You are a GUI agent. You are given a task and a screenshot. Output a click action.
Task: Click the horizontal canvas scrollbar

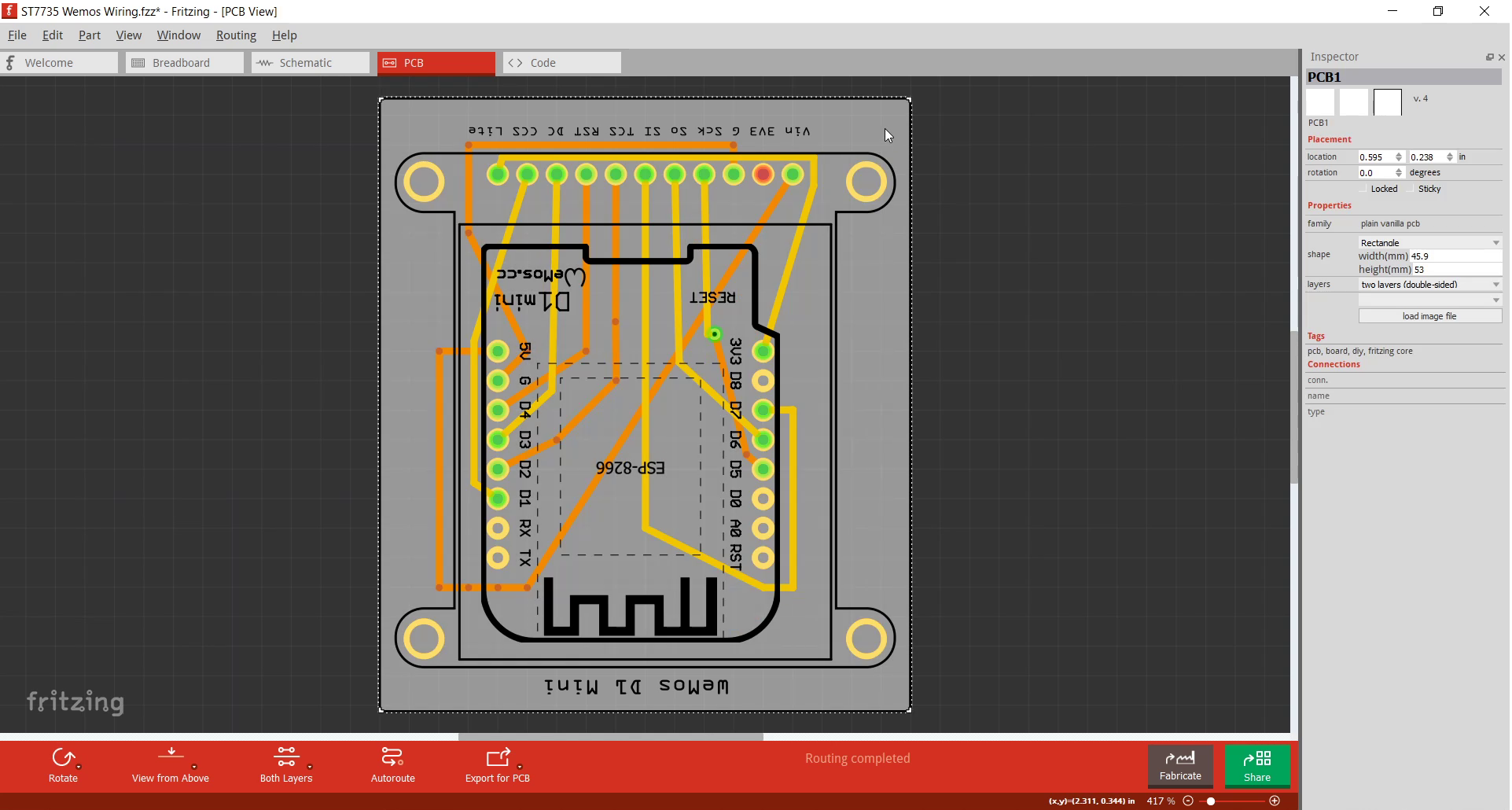coord(610,737)
